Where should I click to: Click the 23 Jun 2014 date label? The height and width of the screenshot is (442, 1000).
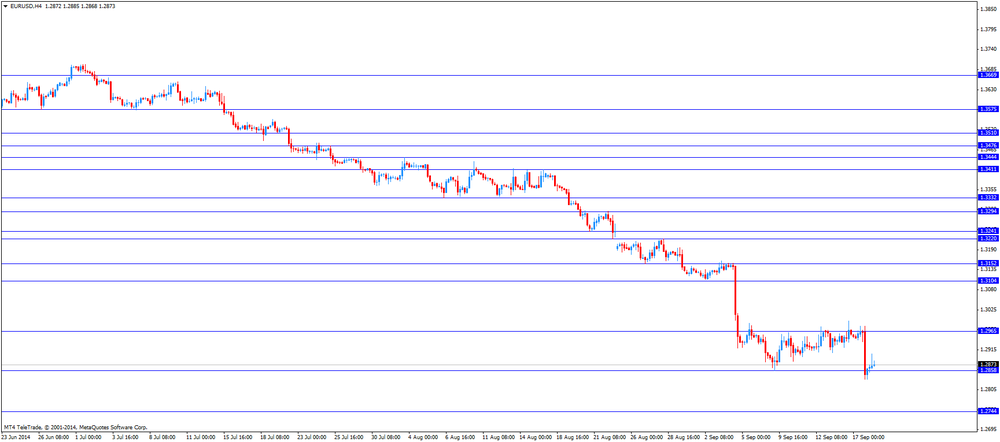click(15, 438)
